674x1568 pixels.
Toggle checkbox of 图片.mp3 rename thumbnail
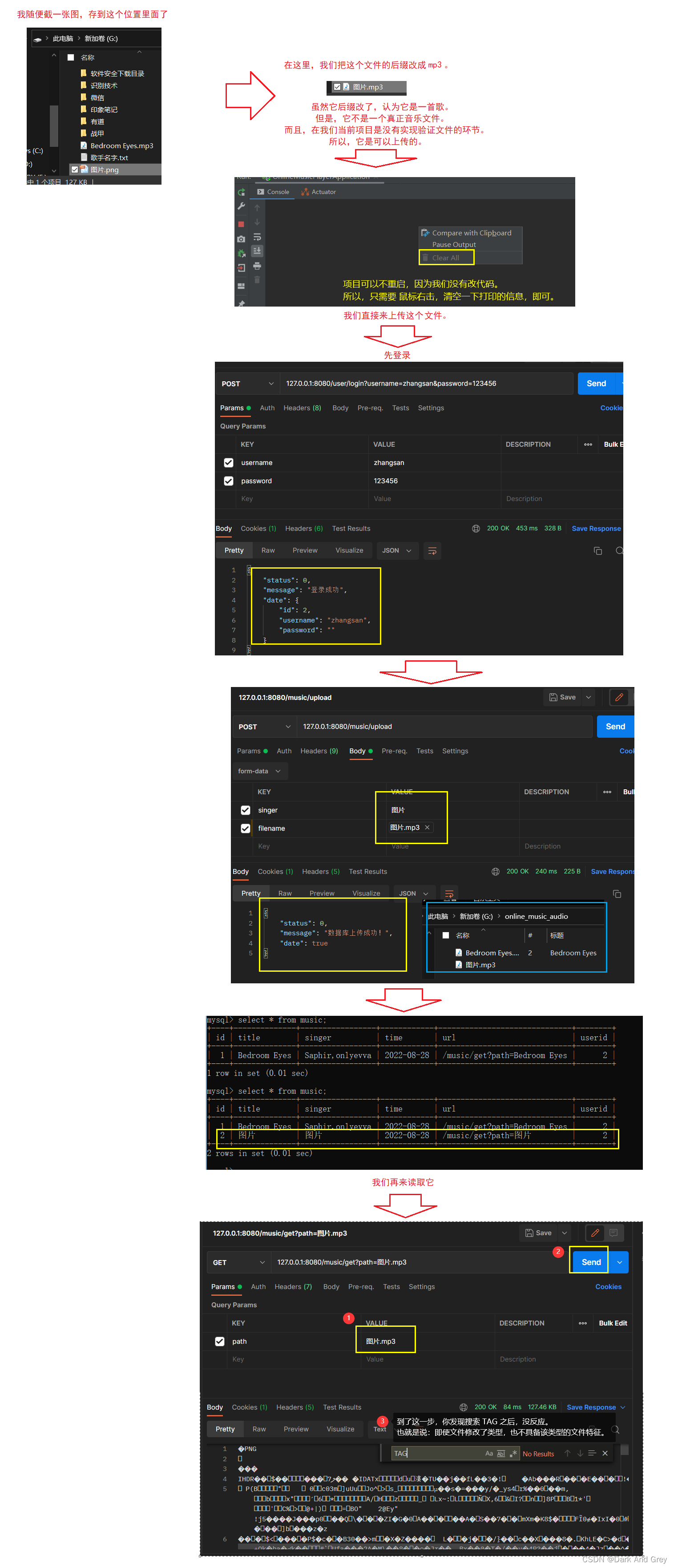pyautogui.click(x=337, y=87)
